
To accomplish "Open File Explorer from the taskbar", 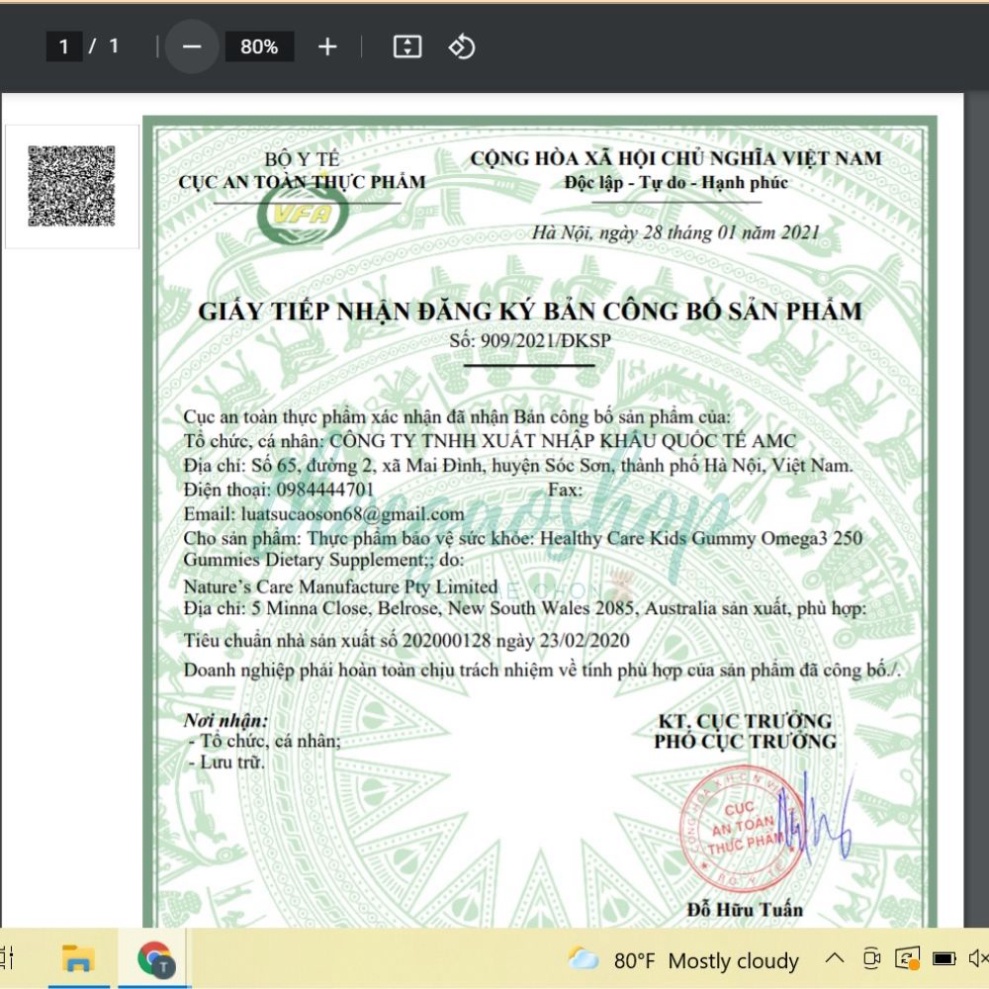I will 78,960.
